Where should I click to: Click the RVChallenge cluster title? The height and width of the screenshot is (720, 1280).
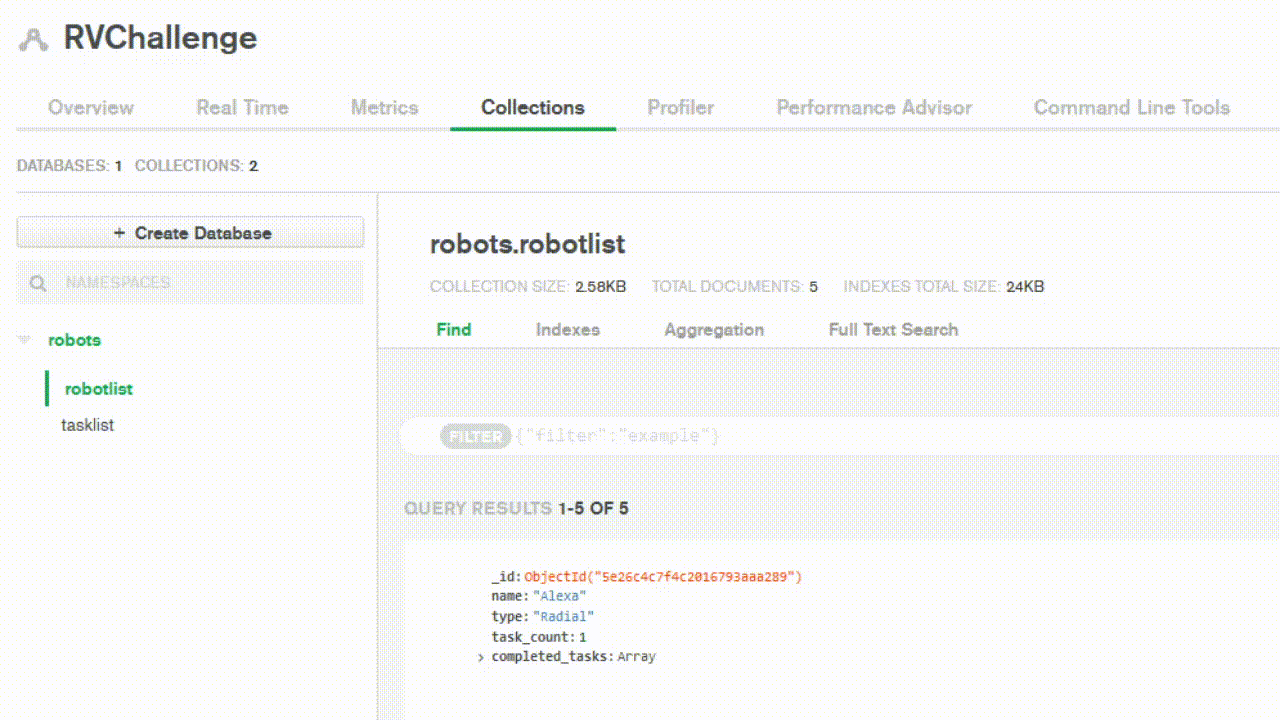160,38
